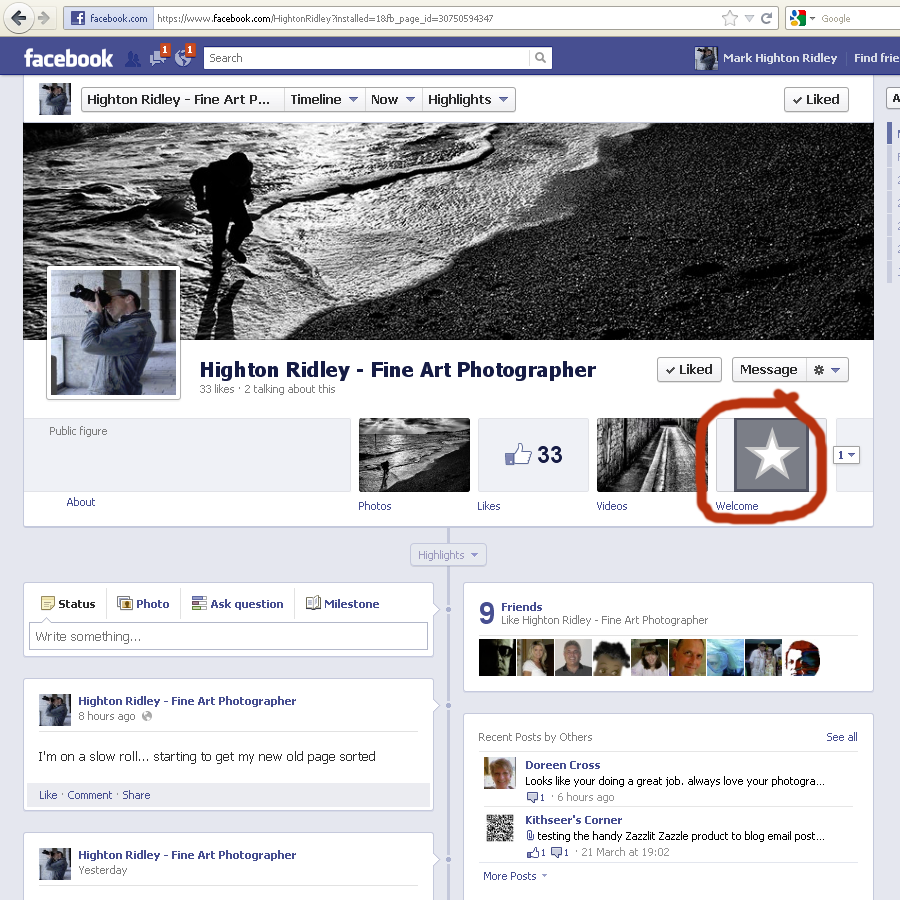
Task: Click the facebook logo in header
Action: point(68,58)
